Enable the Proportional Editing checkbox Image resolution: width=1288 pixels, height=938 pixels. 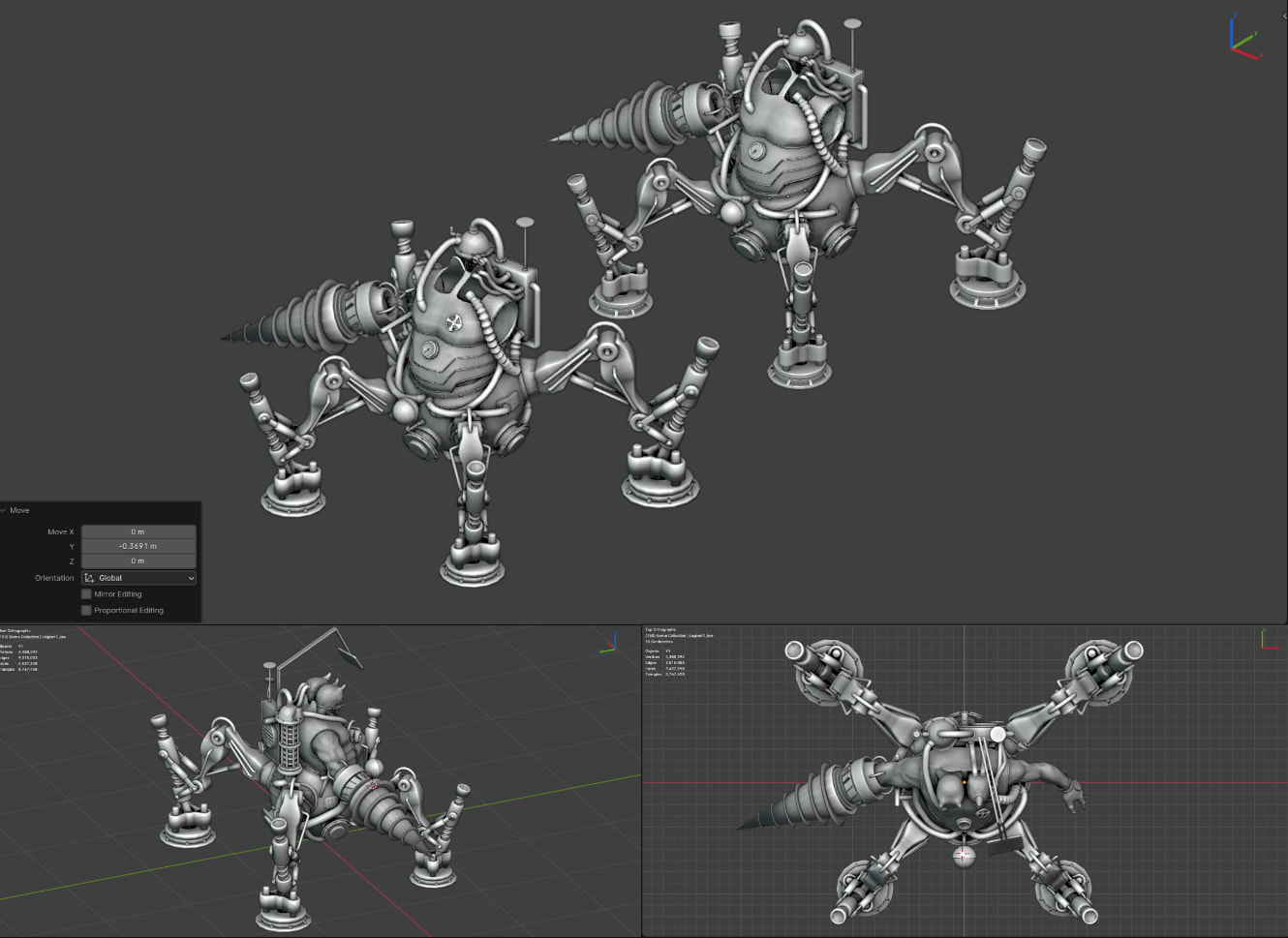tap(87, 611)
